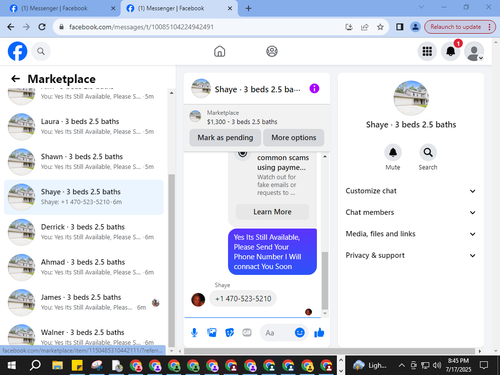Expand Chat members section
This screenshot has height=375, width=500.
pos(411,212)
